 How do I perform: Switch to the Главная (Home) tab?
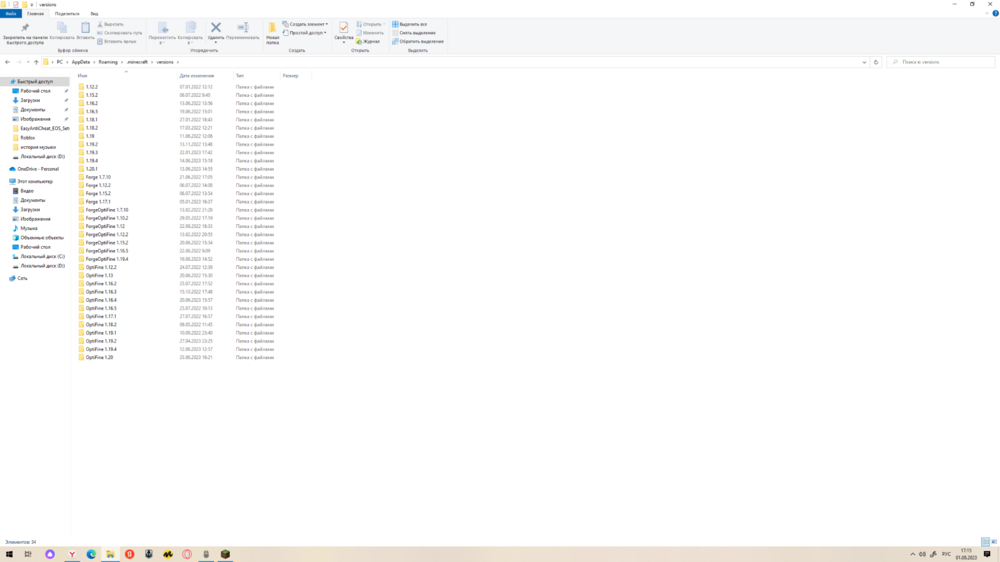[36, 13]
